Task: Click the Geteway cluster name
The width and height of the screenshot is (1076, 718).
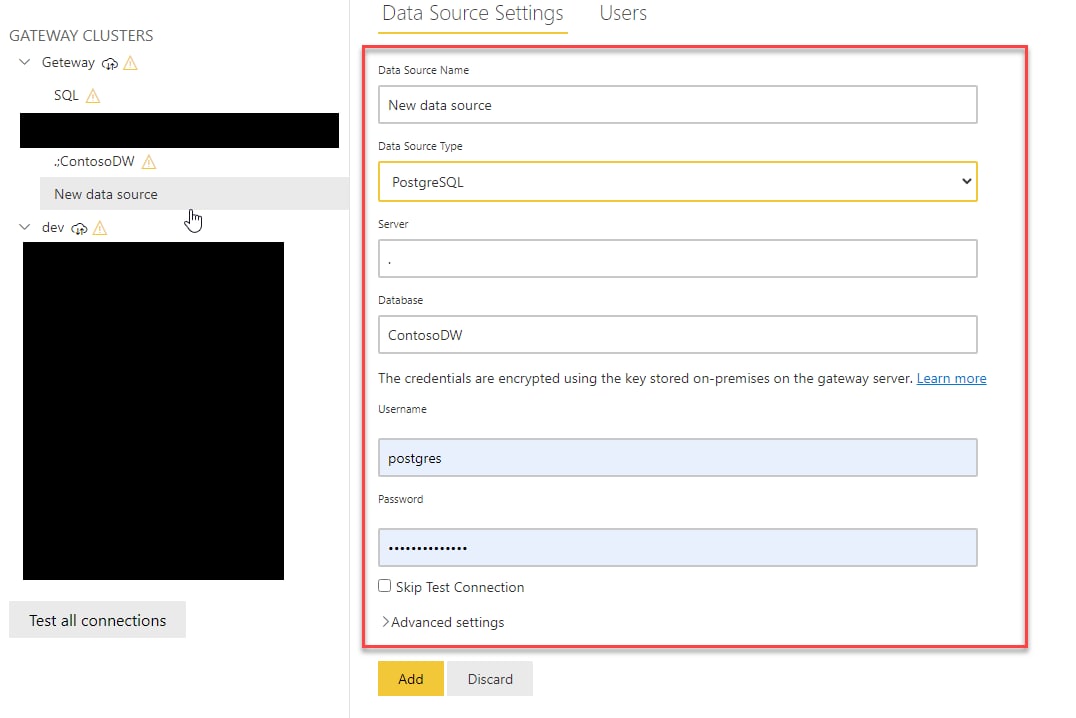Action: (68, 62)
